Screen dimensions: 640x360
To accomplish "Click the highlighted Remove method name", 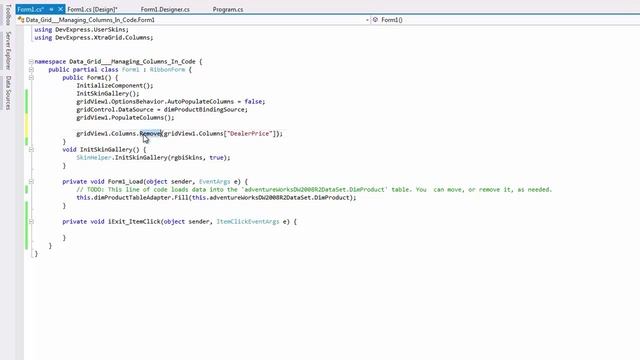I will pos(150,133).
